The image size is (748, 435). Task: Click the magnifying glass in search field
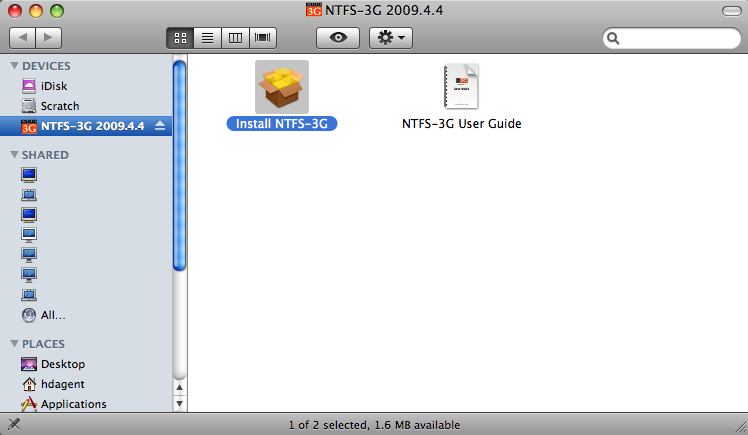613,38
